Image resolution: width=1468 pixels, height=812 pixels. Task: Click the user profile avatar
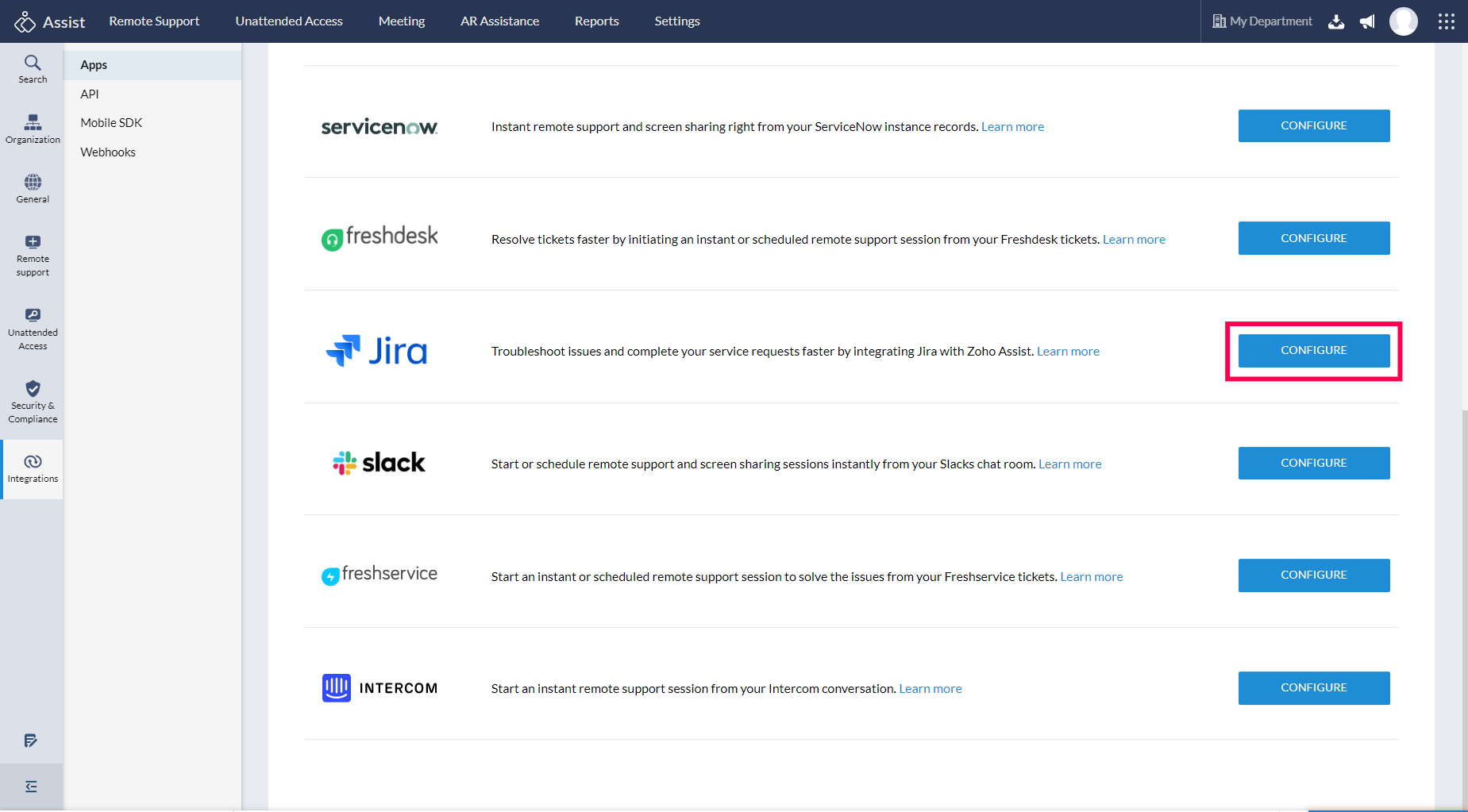(1403, 21)
